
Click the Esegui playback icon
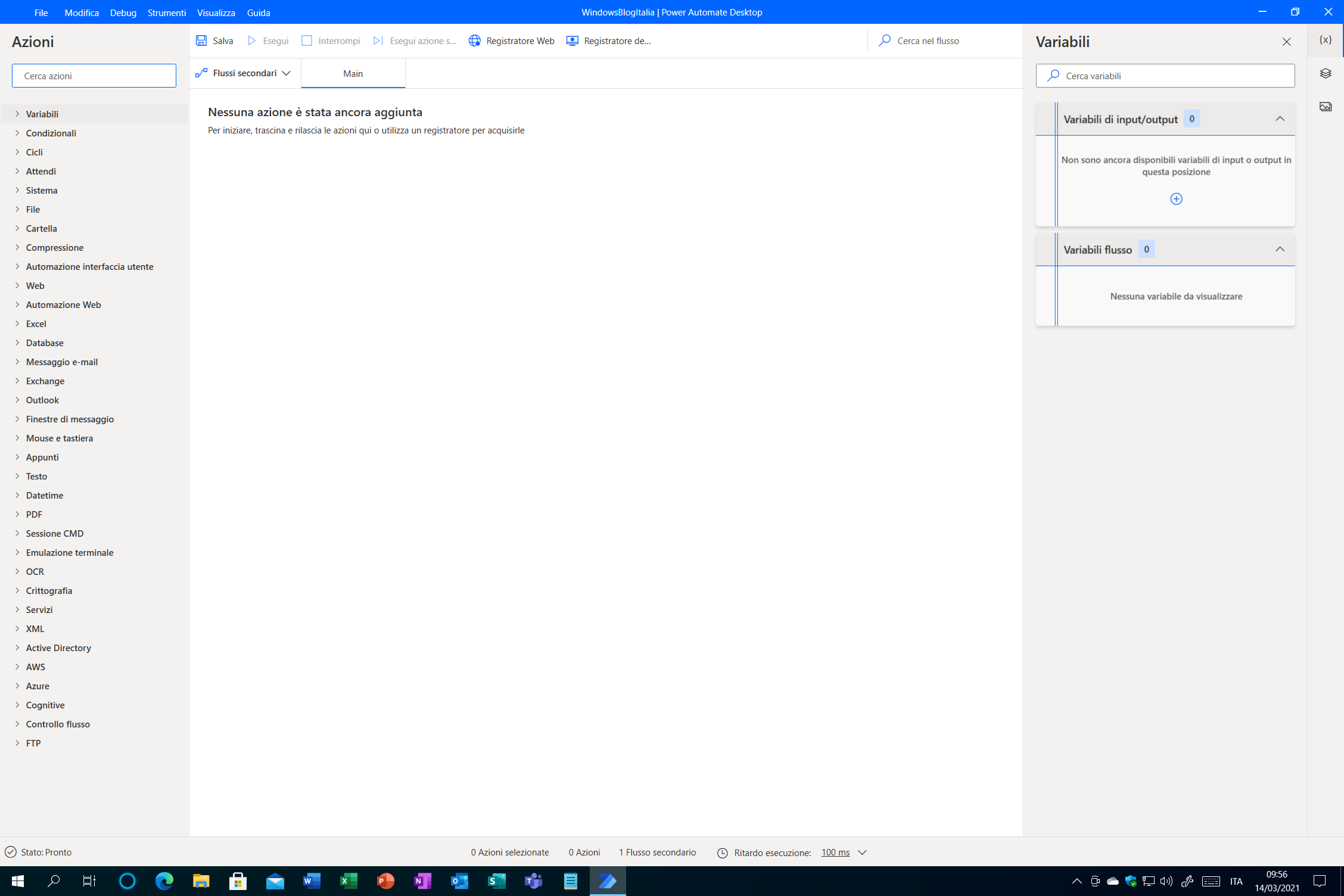[252, 40]
